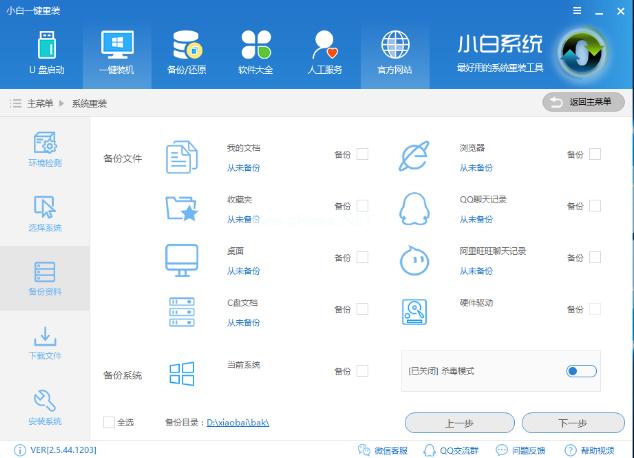Click the 下一步 next button
Viewport: 634px width, 458px height.
coord(573,423)
